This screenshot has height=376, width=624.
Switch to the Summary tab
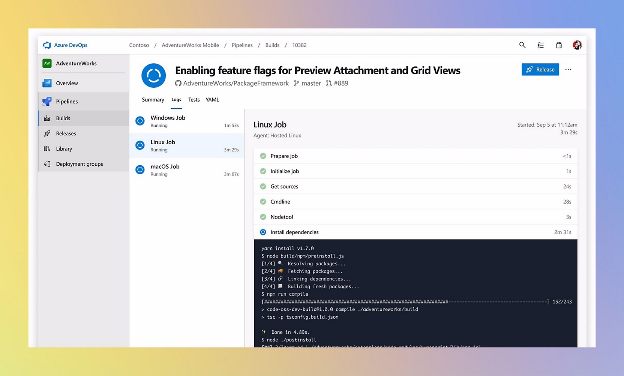tap(153, 100)
